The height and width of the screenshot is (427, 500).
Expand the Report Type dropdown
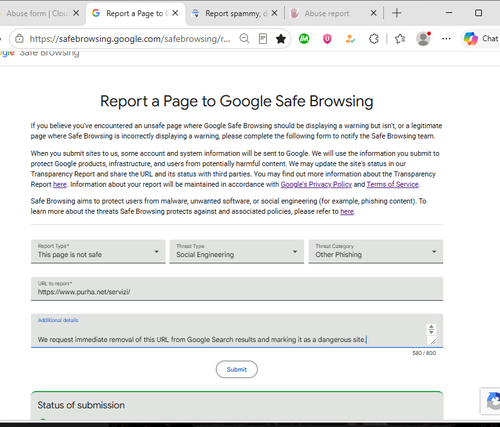(x=98, y=252)
